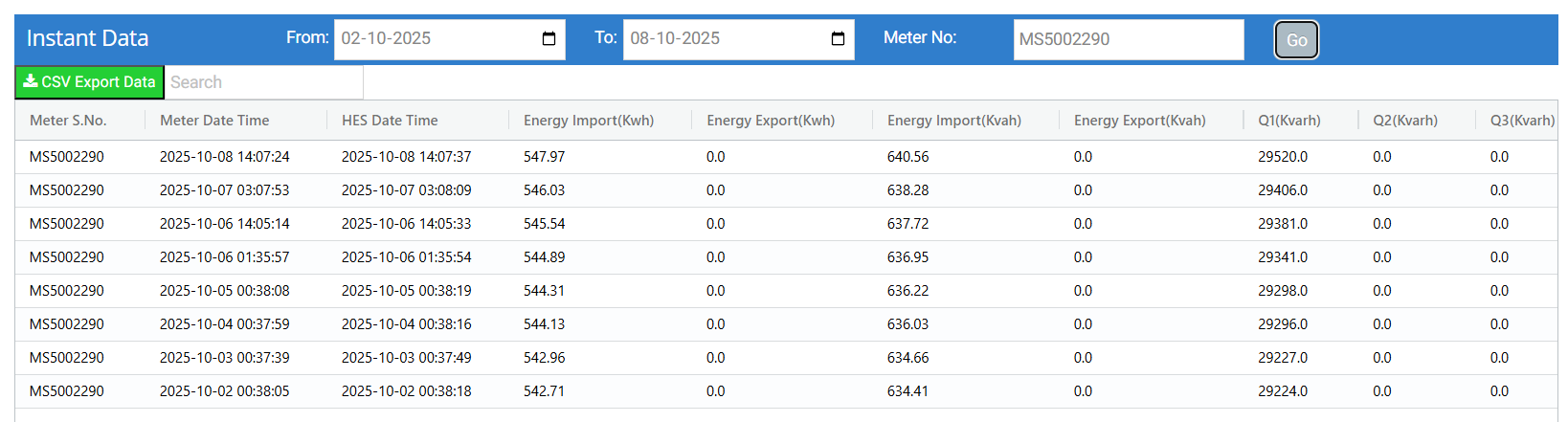The width and height of the screenshot is (1568, 422).
Task: Select the row with Energy Import 542.71
Action: (x=544, y=391)
